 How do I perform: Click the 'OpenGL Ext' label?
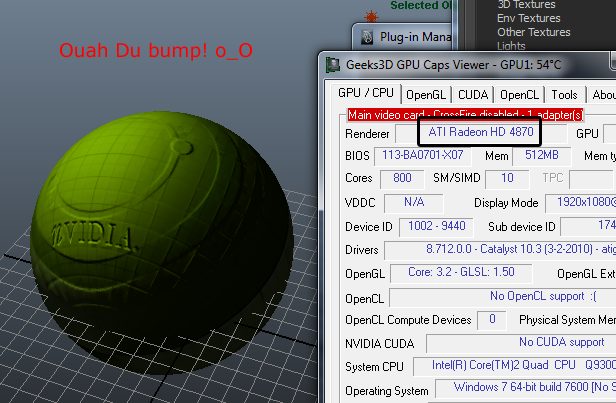tap(586, 274)
